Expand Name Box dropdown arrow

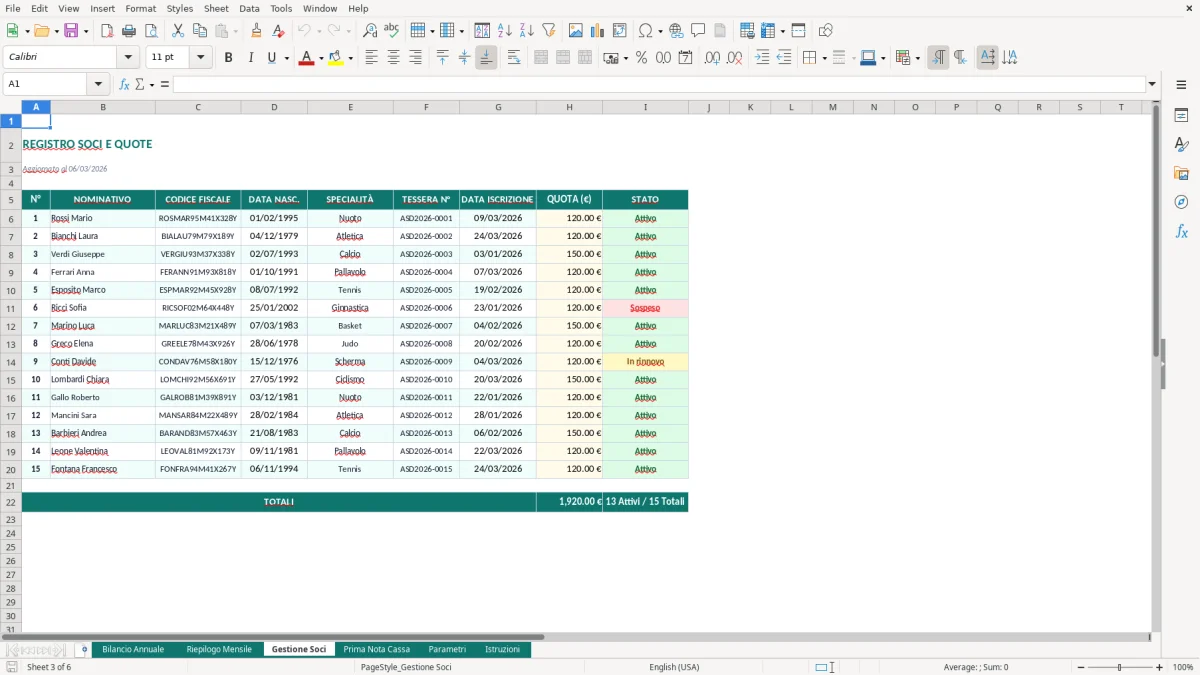click(x=98, y=84)
